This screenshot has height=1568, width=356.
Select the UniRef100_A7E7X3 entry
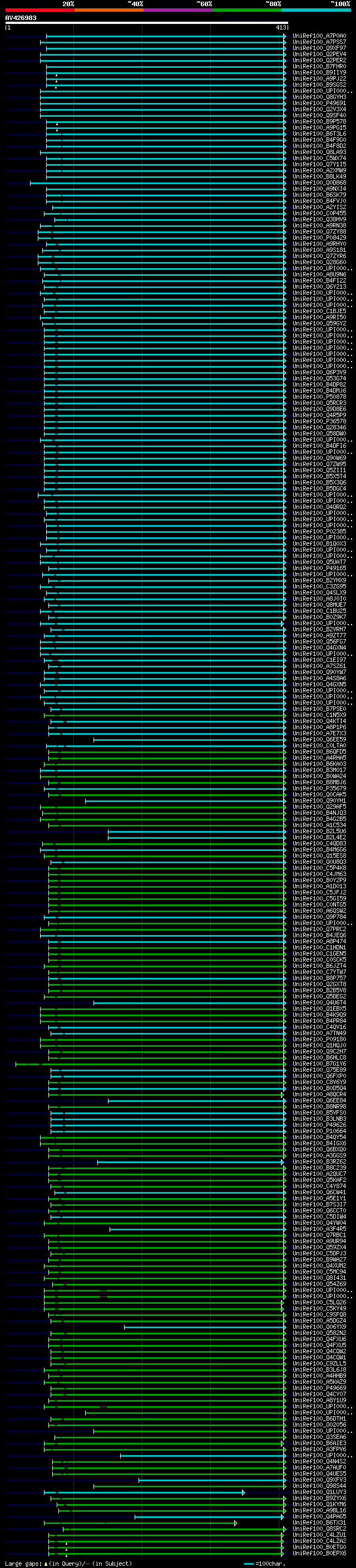pyautogui.click(x=319, y=734)
